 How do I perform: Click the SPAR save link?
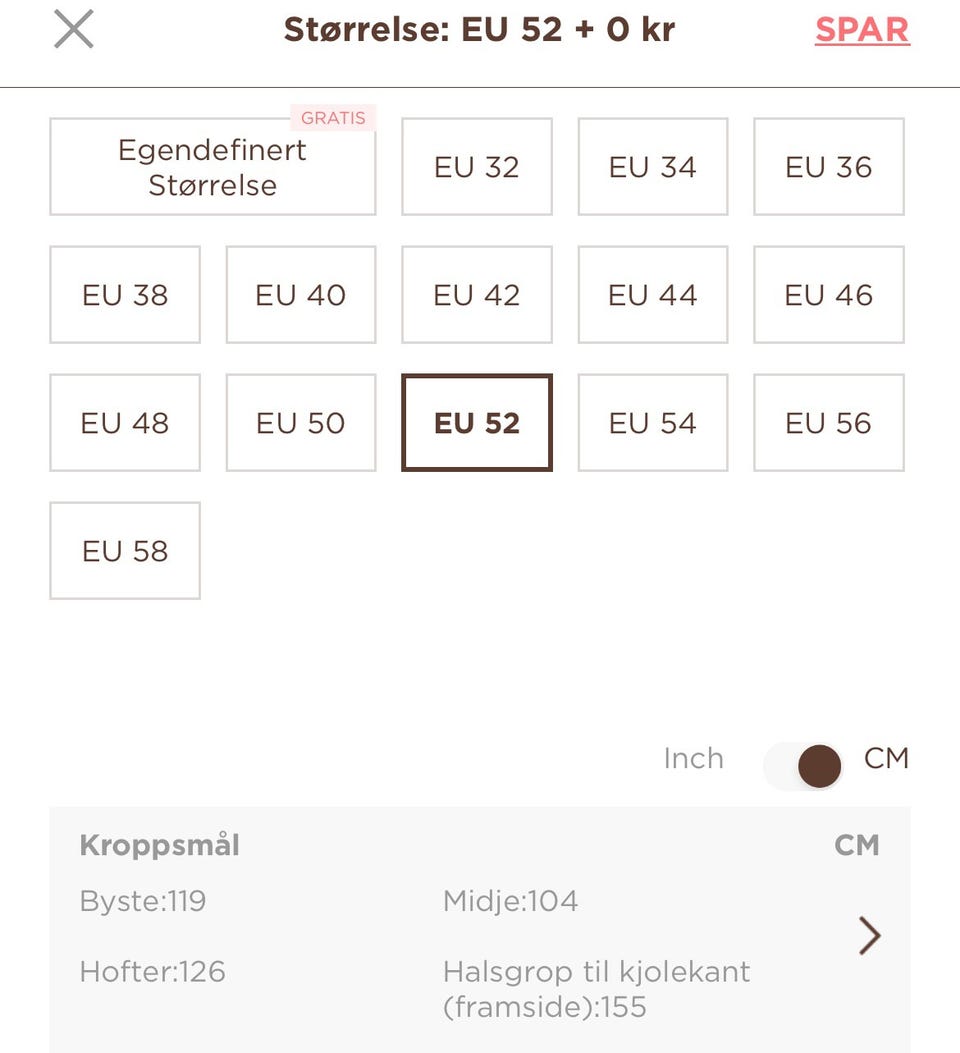pyautogui.click(x=862, y=30)
